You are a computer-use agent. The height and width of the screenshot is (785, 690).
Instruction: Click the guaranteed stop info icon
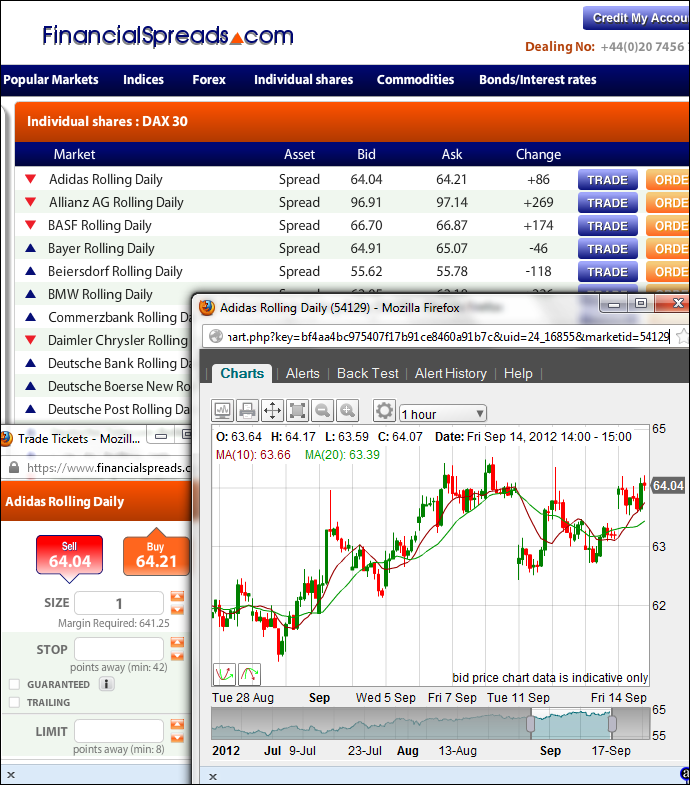click(106, 684)
